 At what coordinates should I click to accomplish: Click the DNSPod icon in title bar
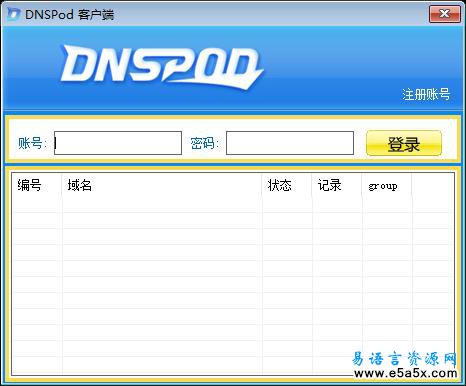(x=14, y=14)
